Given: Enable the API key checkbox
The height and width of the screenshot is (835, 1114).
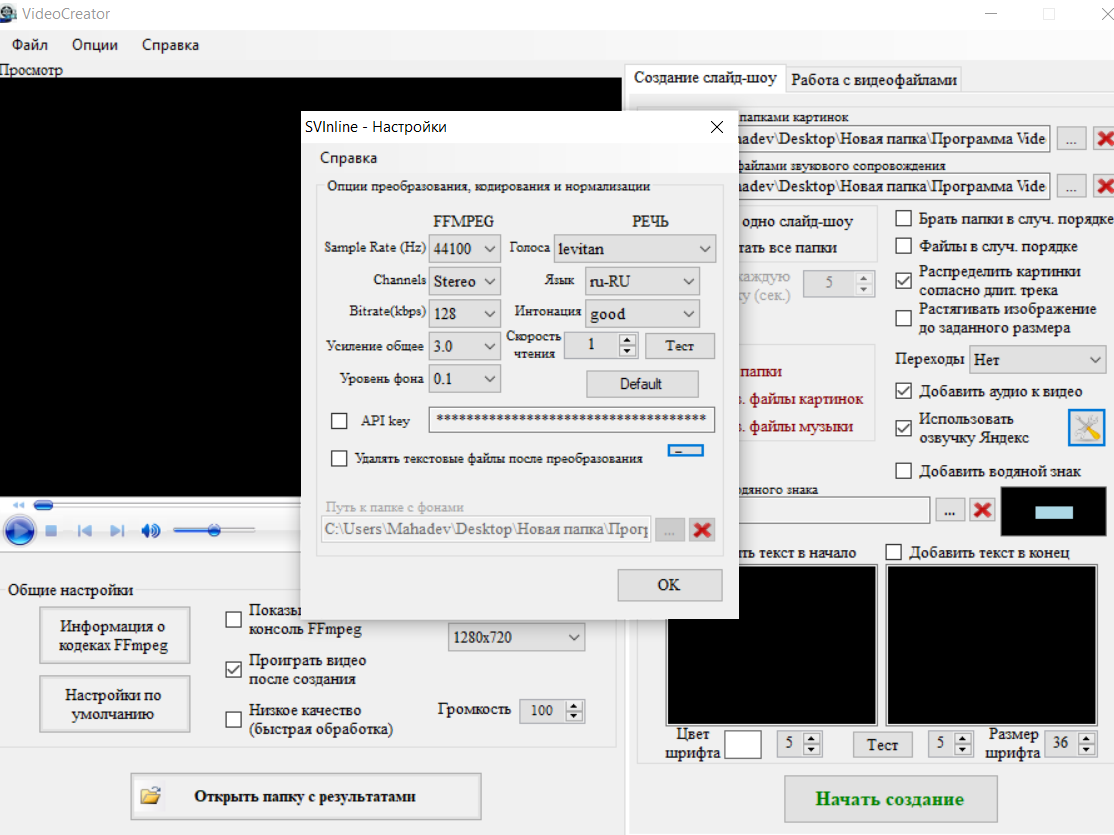Looking at the screenshot, I should point(339,421).
